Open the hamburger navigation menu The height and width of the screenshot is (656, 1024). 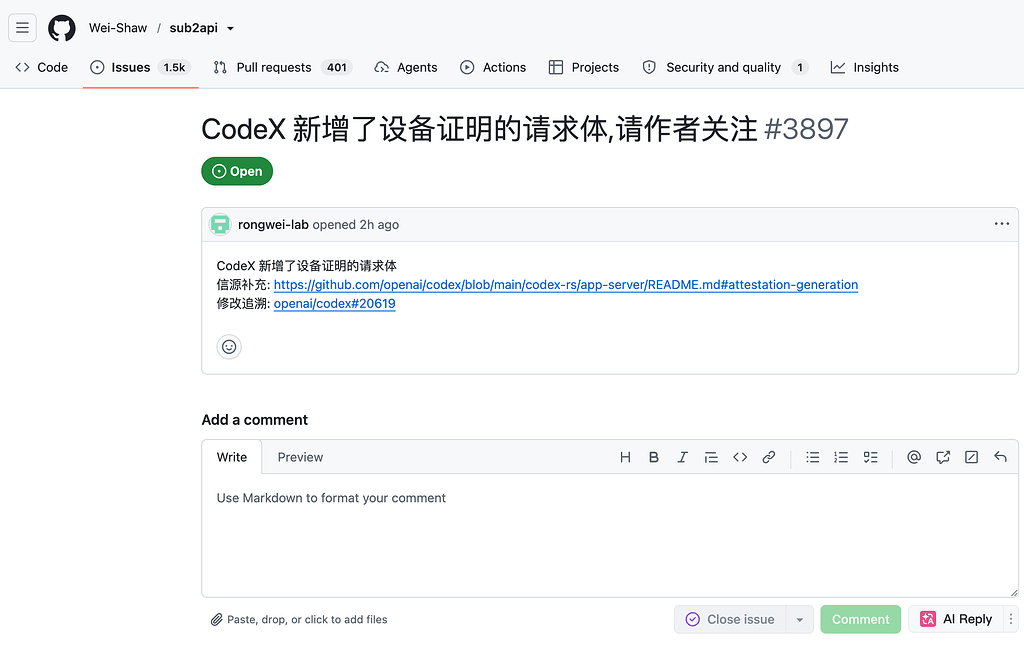22,28
